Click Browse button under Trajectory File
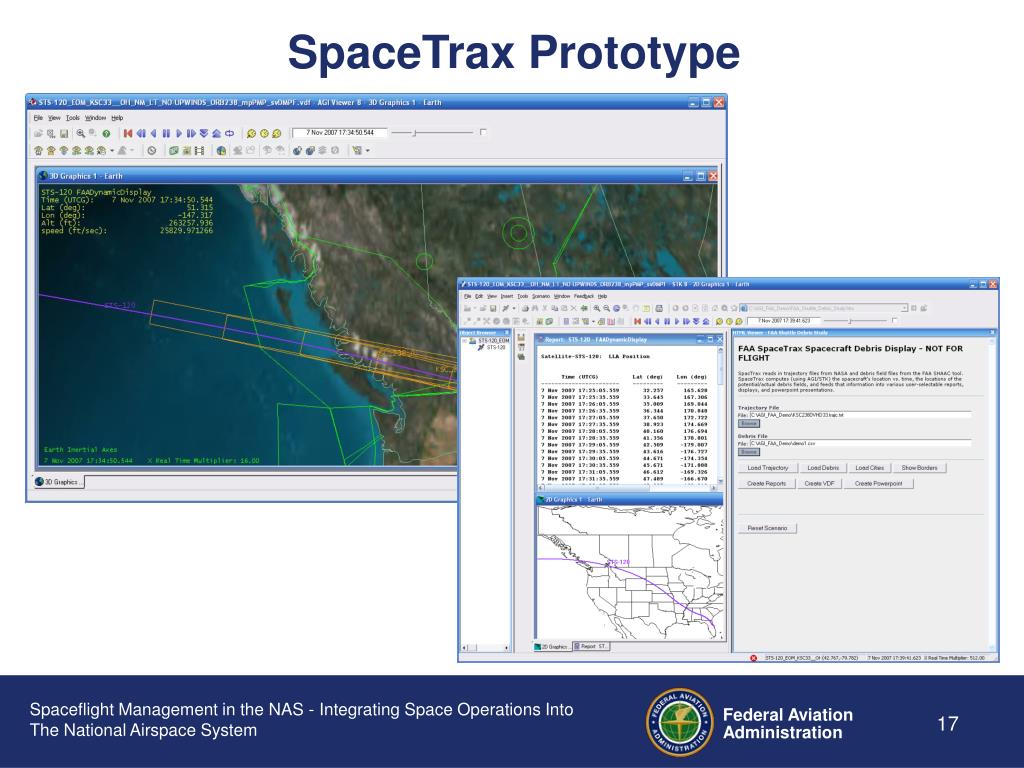This screenshot has height=768, width=1024. [x=748, y=423]
